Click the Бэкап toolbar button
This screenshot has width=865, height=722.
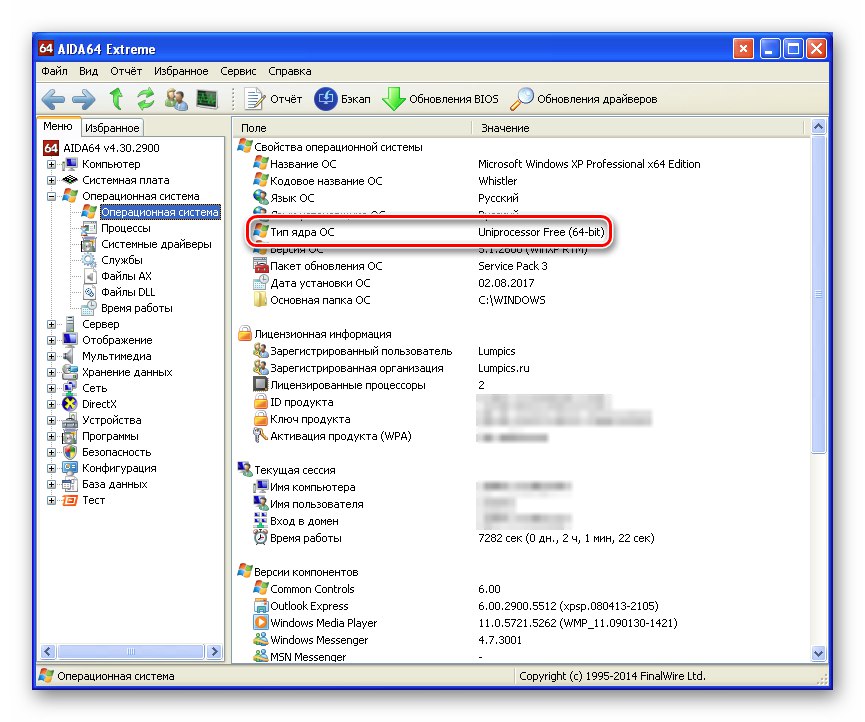click(343, 99)
